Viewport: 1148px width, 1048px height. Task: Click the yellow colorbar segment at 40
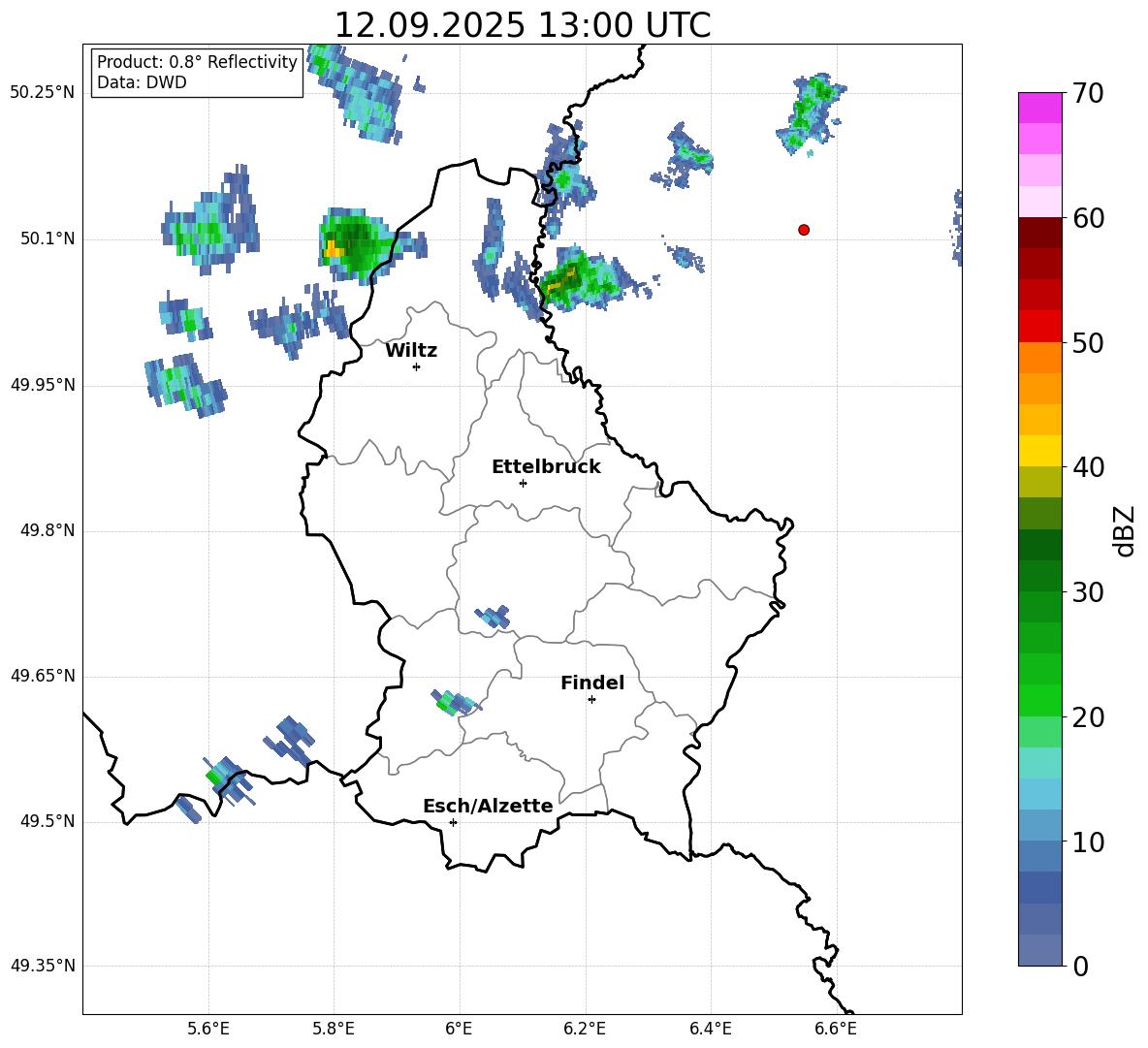pyautogui.click(x=1040, y=451)
